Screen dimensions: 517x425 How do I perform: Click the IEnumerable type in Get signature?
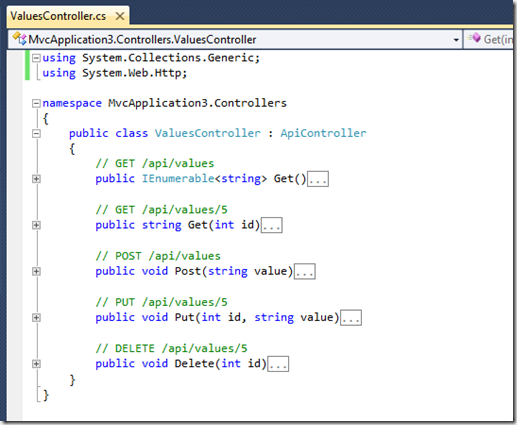click(x=178, y=179)
